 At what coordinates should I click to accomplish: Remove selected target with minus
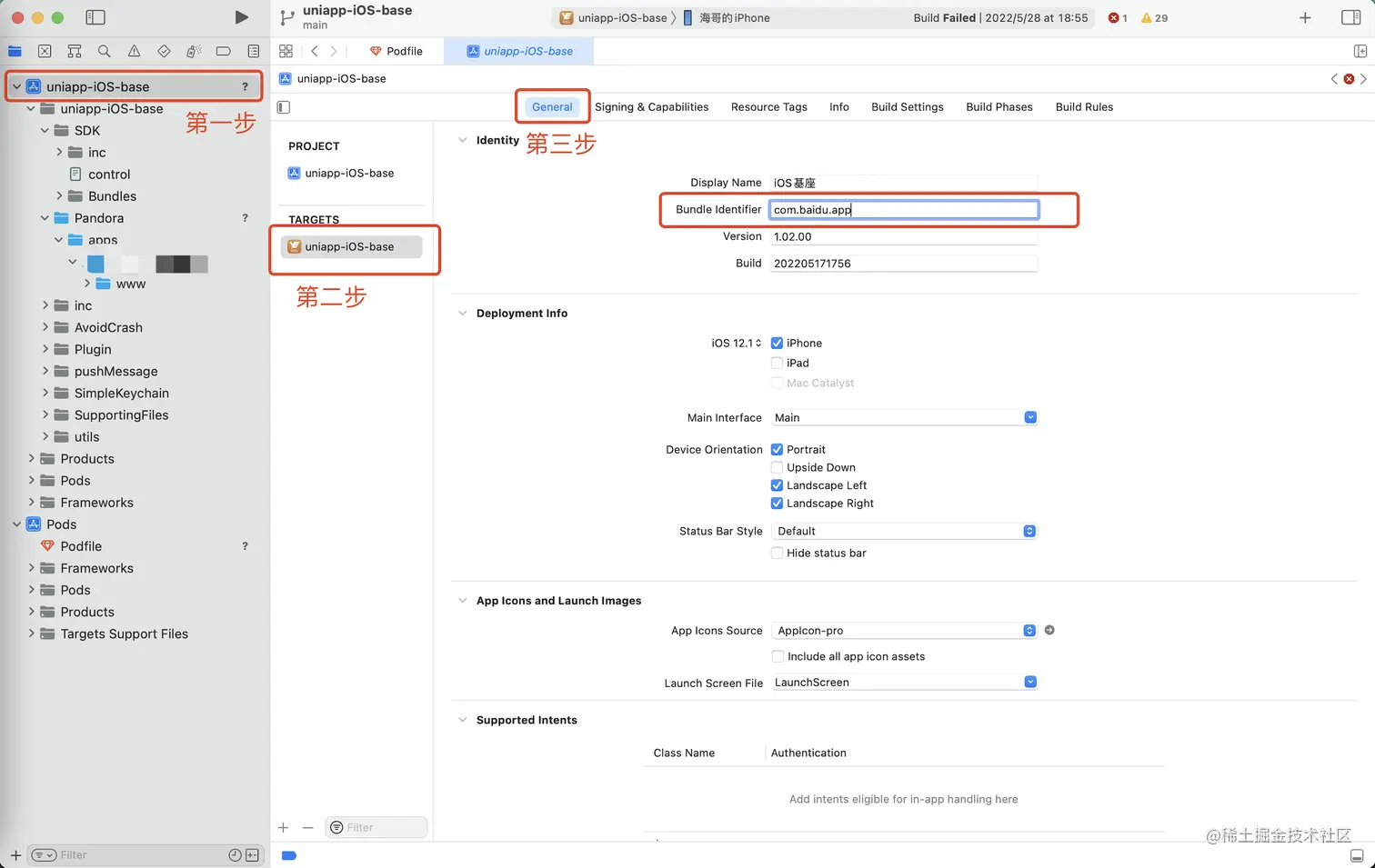click(307, 827)
